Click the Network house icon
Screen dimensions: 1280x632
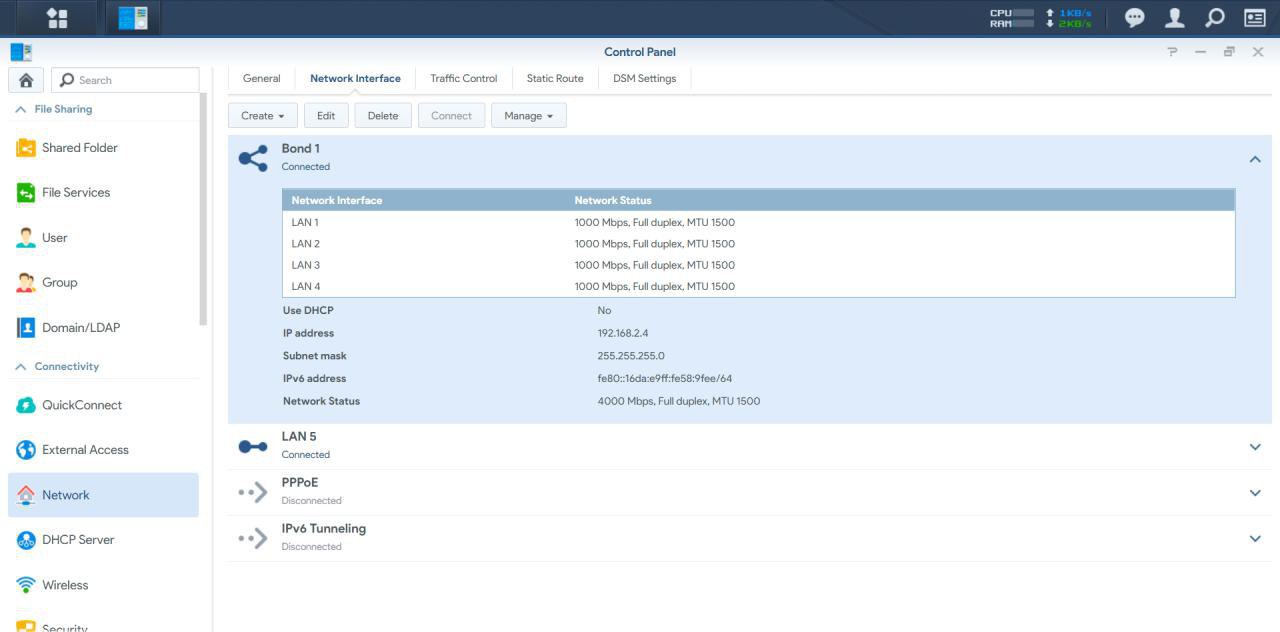[x=26, y=495]
